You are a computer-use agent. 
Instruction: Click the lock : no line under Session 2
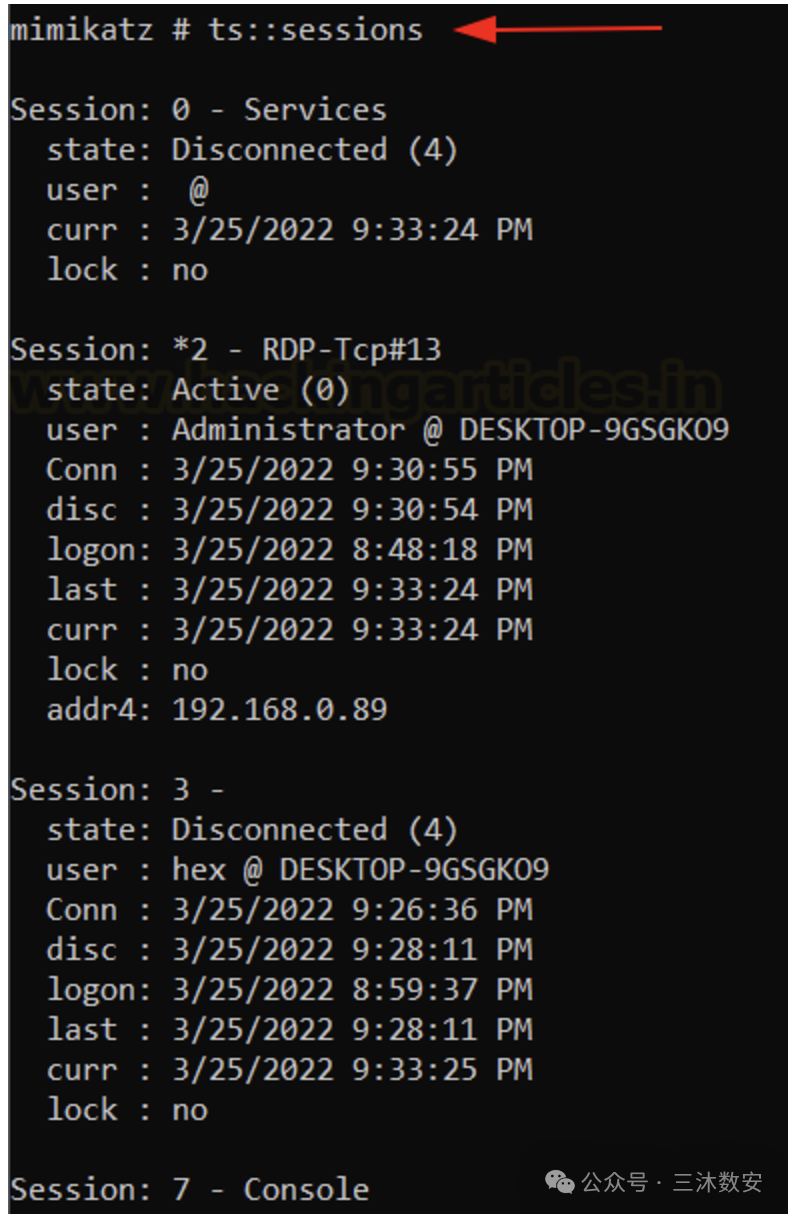[x=127, y=669]
